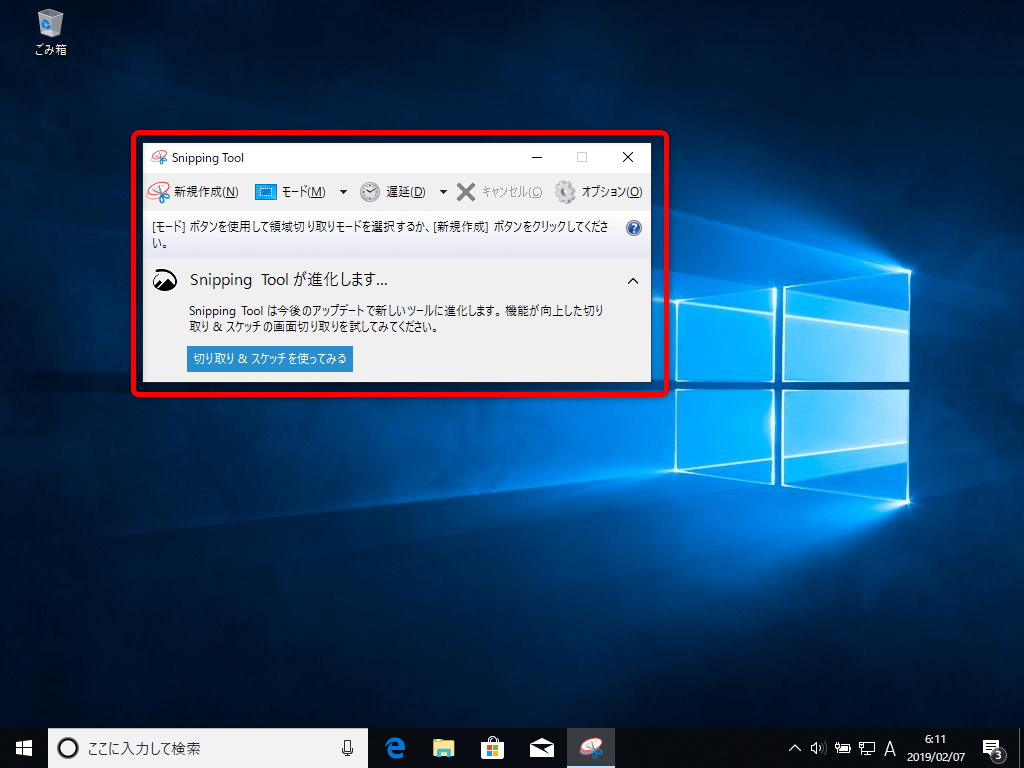Click the volume speaker icon in the system tray

coord(818,747)
